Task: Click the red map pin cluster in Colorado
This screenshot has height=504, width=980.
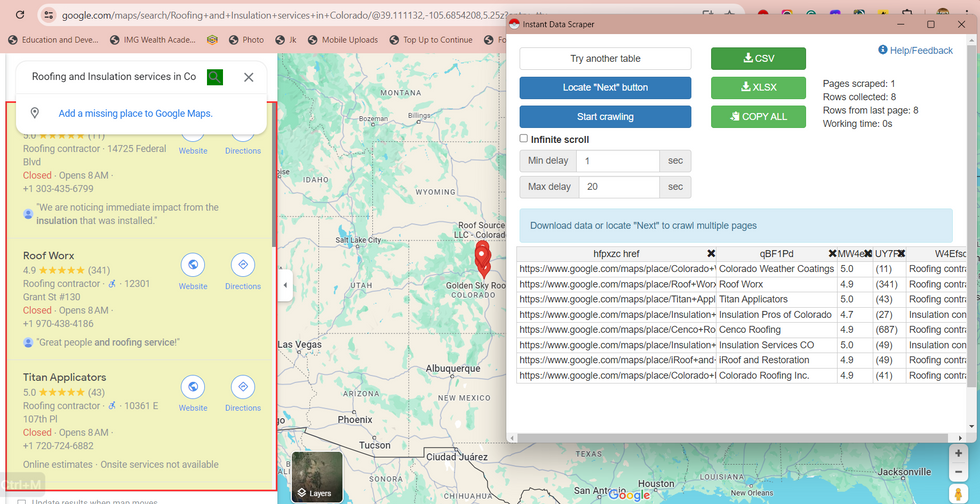Action: coord(482,258)
